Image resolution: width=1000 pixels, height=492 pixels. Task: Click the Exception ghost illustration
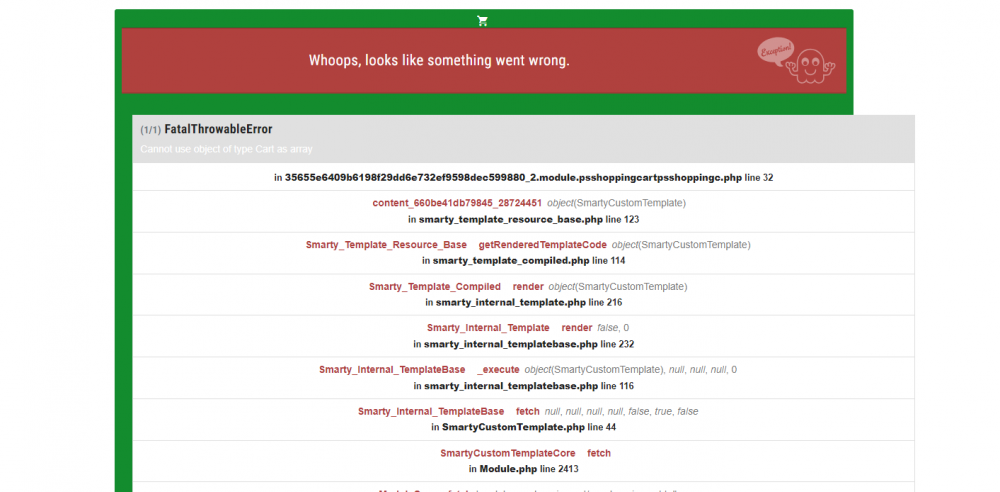(797, 61)
